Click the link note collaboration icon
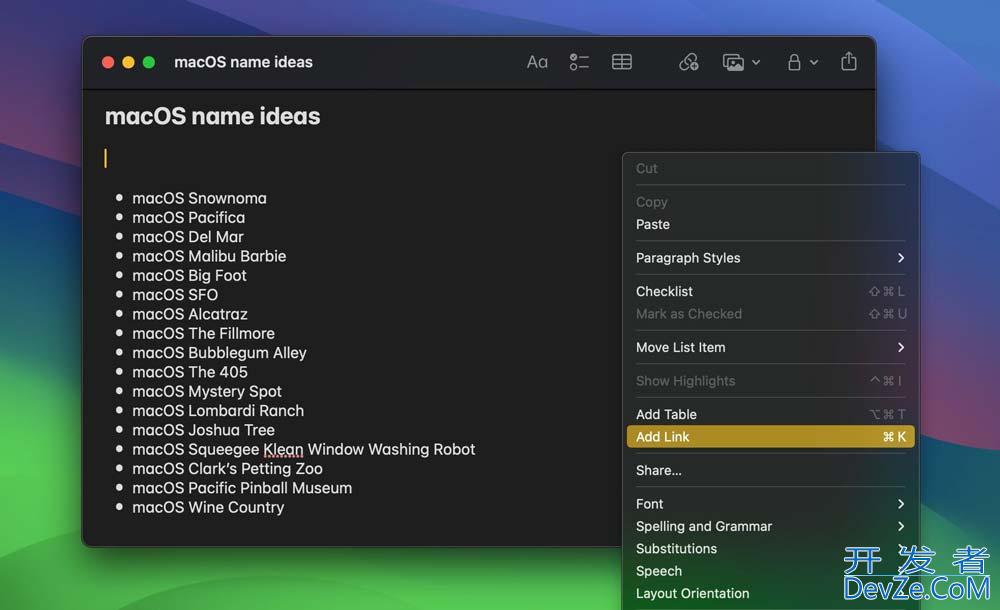The height and width of the screenshot is (610, 1000). [x=688, y=62]
